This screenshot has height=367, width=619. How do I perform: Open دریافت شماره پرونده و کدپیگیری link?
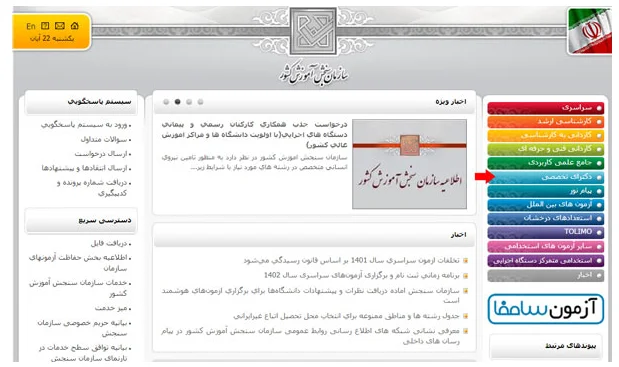[x=92, y=188]
